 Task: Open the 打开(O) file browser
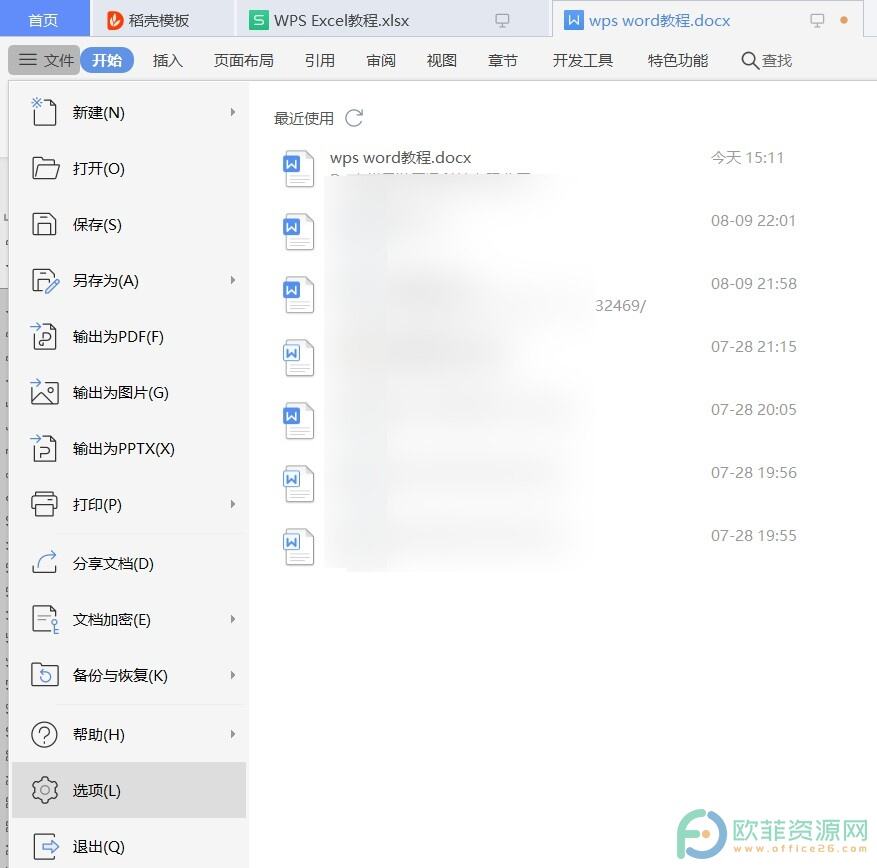pyautogui.click(x=97, y=168)
